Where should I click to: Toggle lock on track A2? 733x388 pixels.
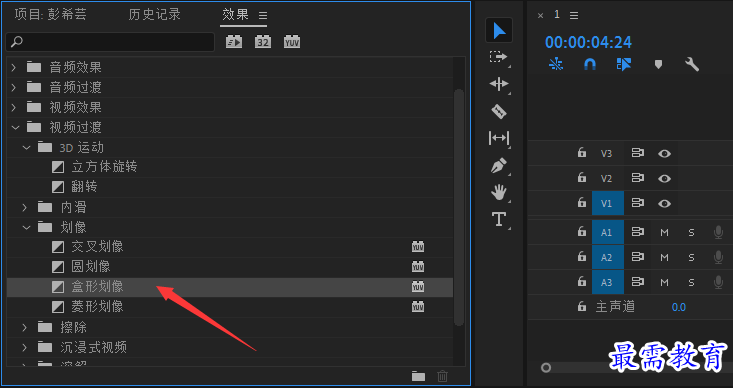582,257
